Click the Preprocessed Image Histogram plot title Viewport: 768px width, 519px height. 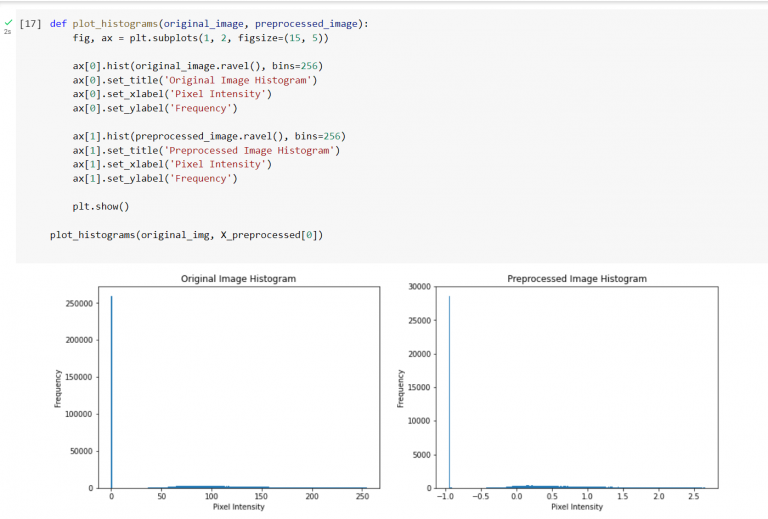pyautogui.click(x=577, y=278)
